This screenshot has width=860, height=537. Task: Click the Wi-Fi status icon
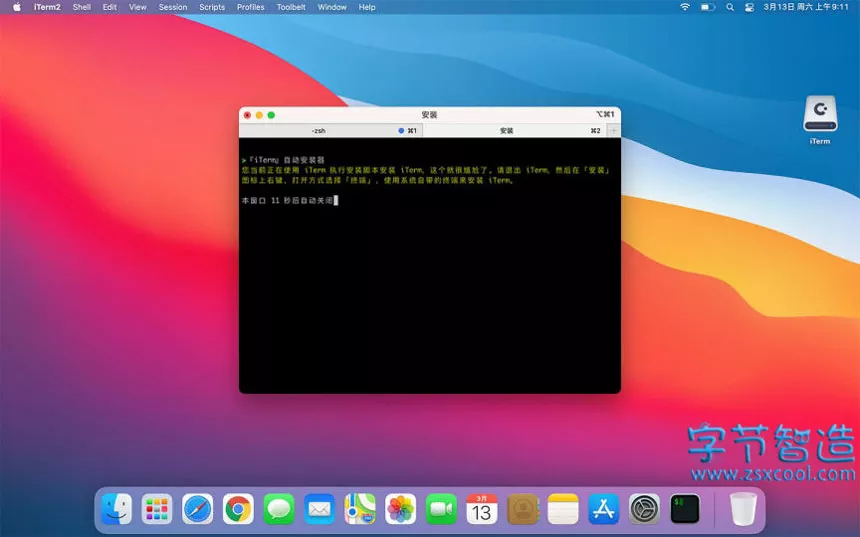(x=684, y=7)
